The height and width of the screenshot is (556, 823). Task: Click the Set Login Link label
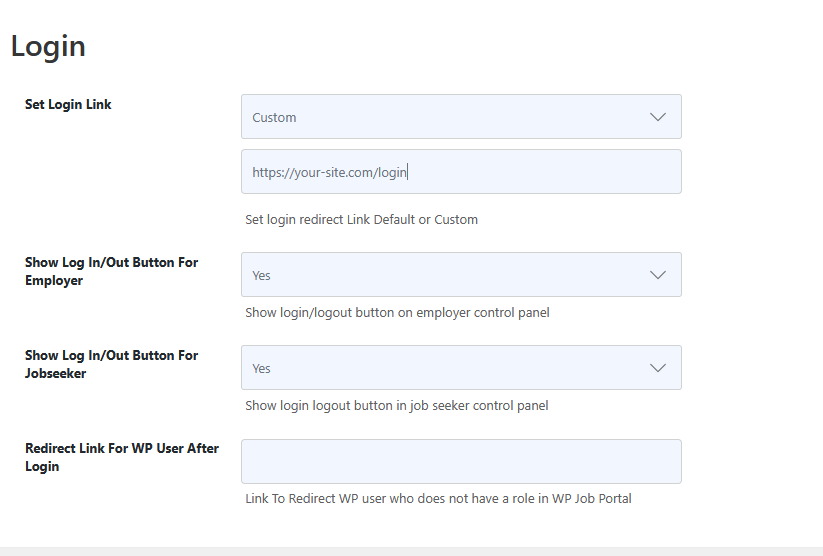point(68,104)
